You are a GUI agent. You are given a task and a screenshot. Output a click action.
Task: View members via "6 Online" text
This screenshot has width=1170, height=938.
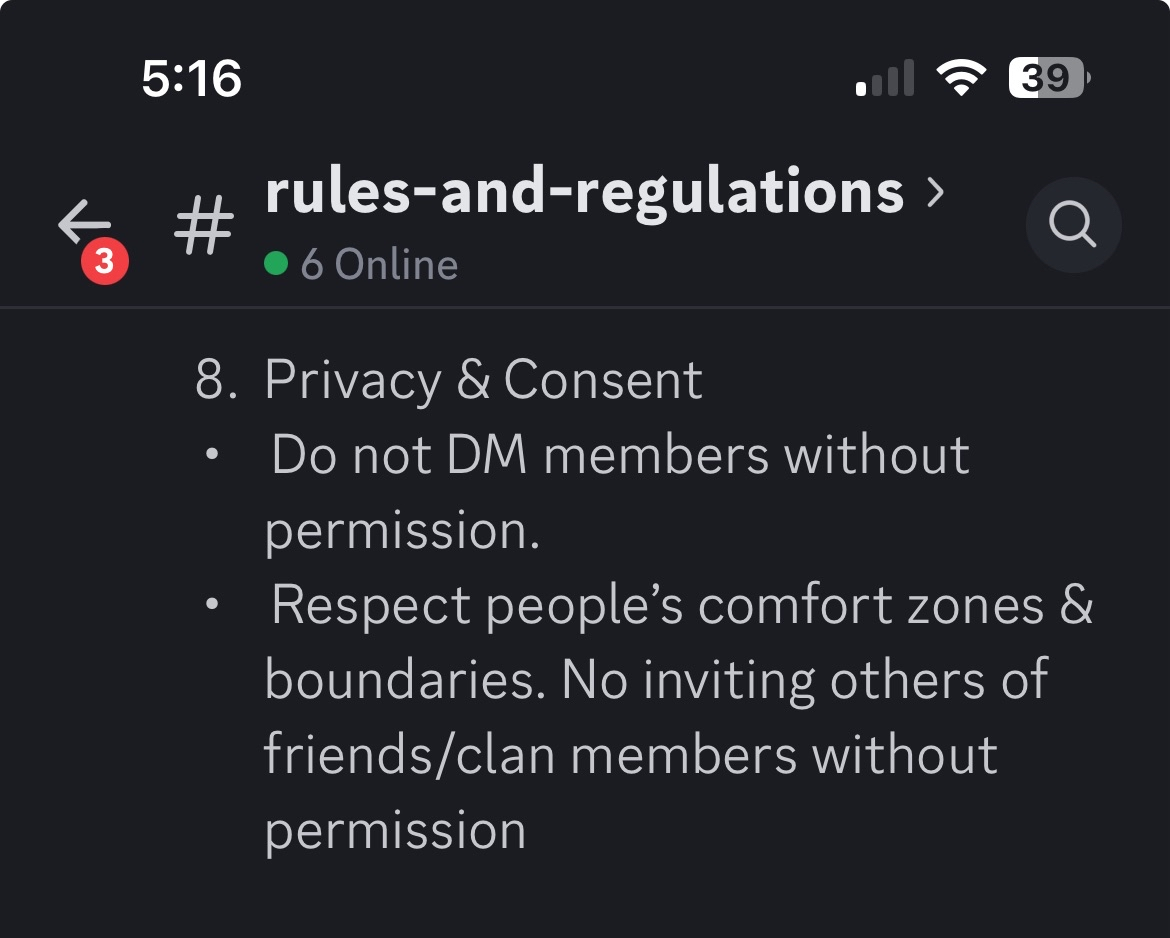[x=379, y=265]
